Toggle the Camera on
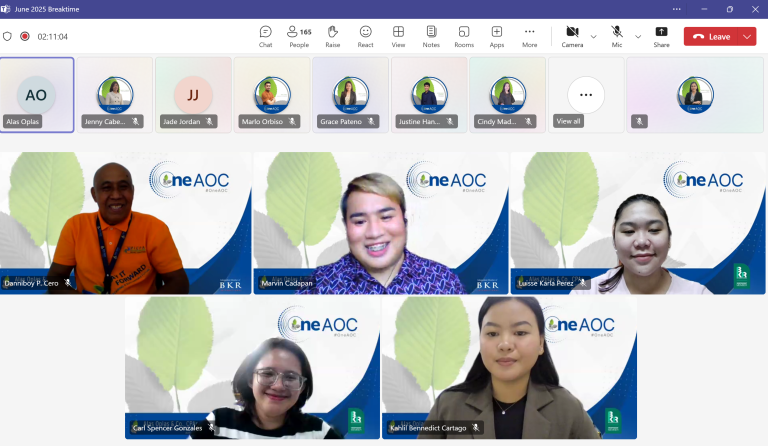Screen dimensions: 768x446 [572, 36]
